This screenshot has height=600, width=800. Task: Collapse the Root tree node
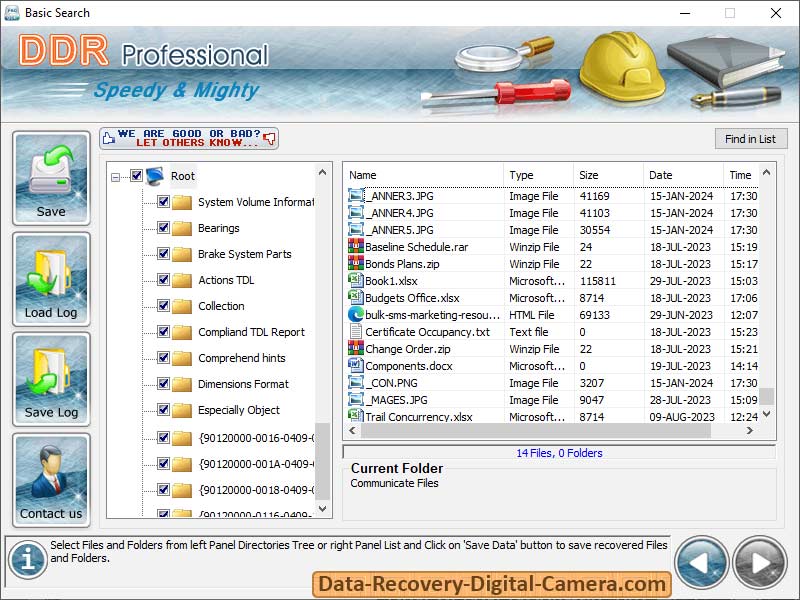click(x=116, y=177)
